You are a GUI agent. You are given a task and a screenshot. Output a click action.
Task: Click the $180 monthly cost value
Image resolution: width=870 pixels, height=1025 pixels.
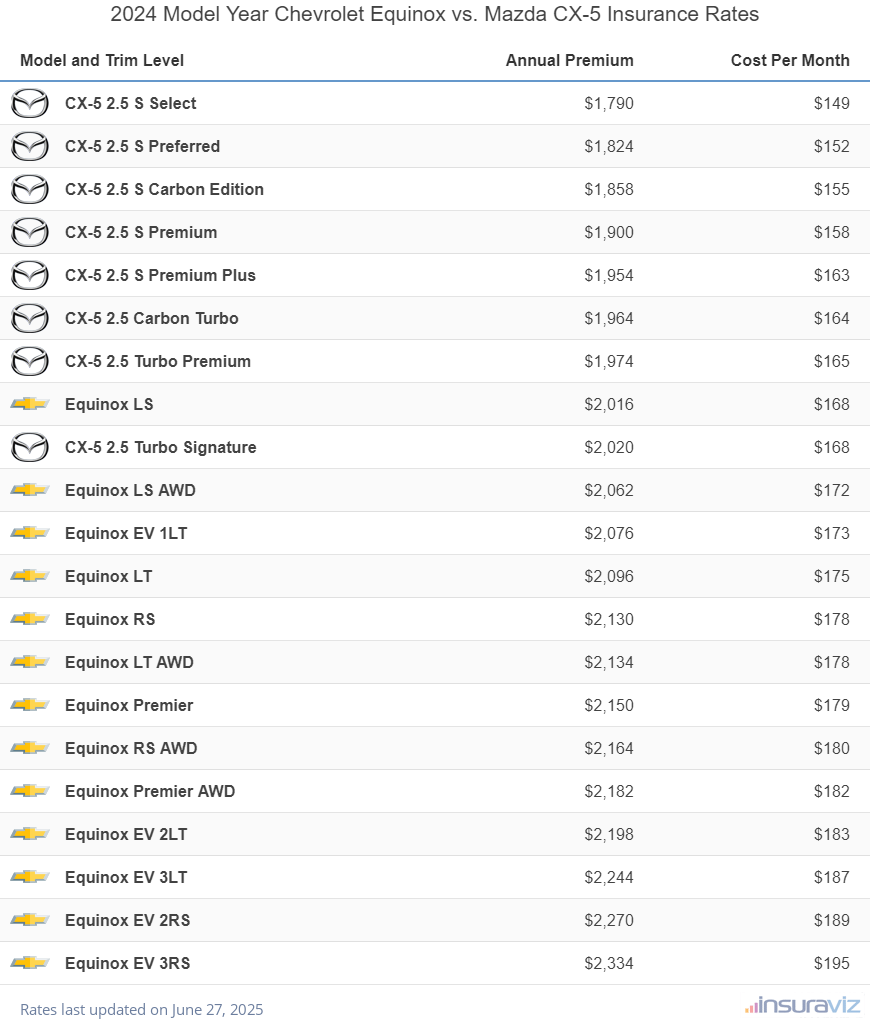point(831,748)
